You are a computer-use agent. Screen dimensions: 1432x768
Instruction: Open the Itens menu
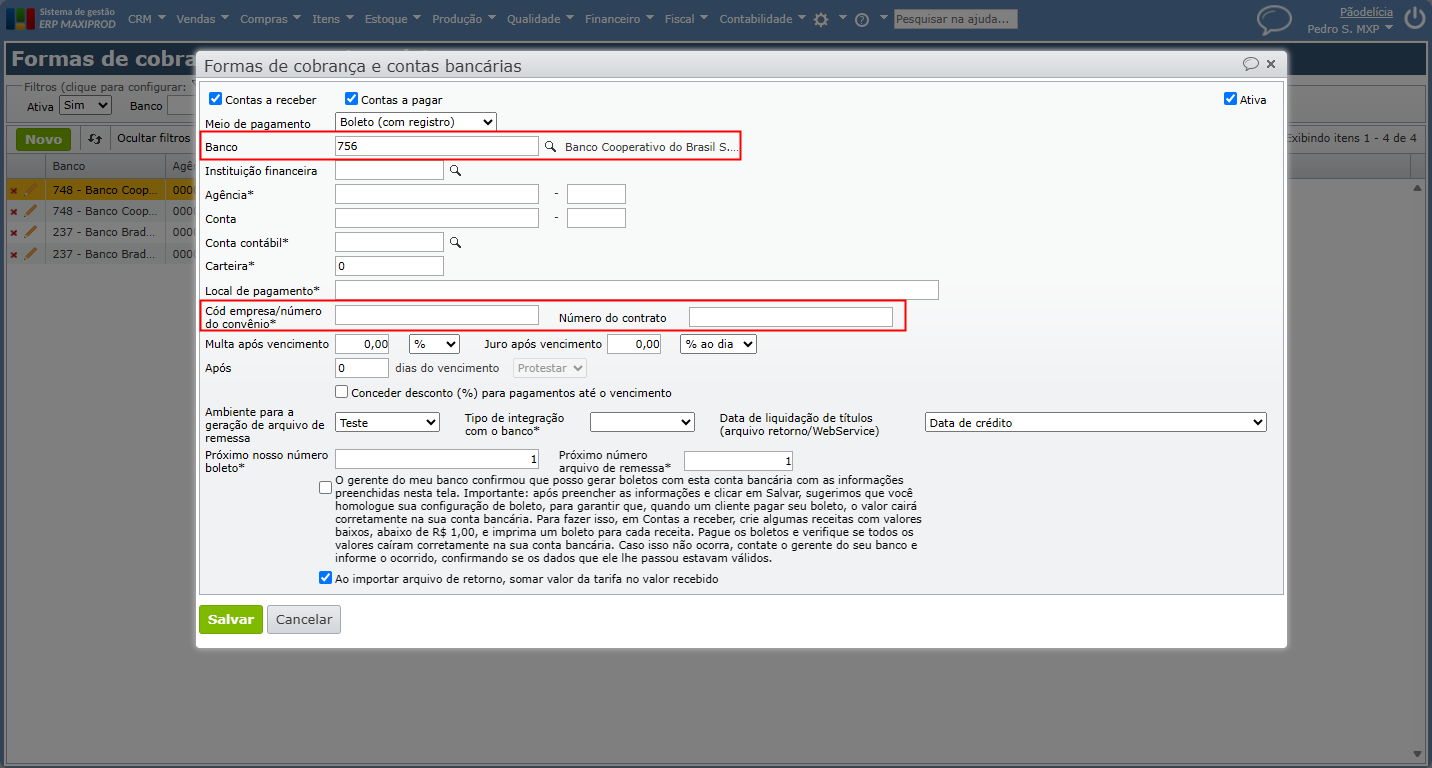pos(333,19)
